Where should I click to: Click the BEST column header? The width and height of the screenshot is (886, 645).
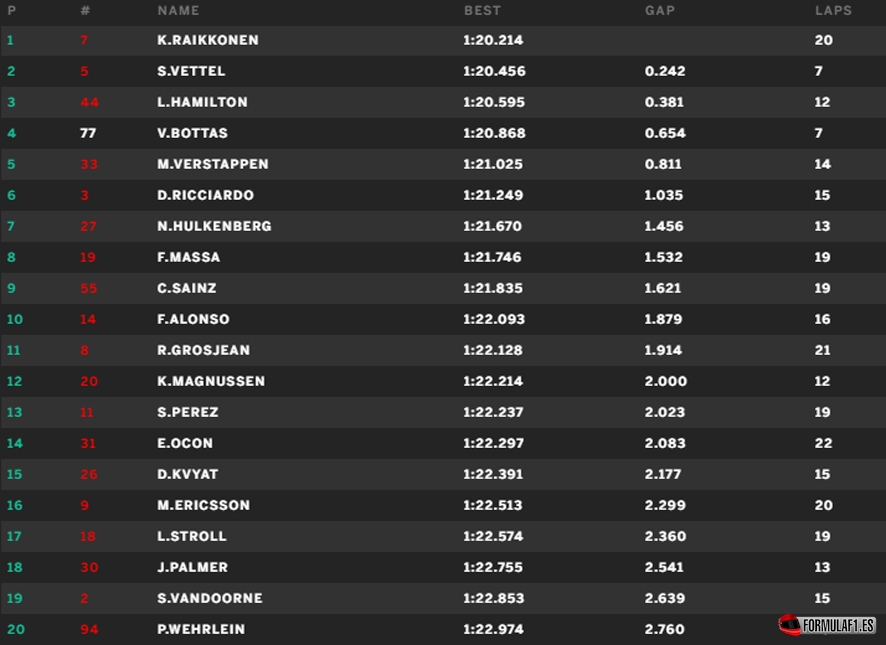pyautogui.click(x=482, y=11)
